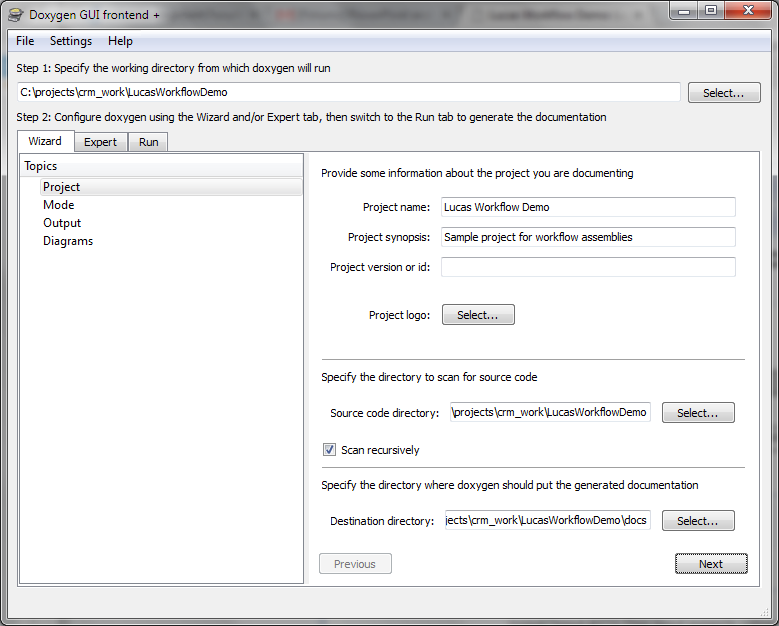Click Select button for Project logo
779x626 pixels.
point(478,315)
